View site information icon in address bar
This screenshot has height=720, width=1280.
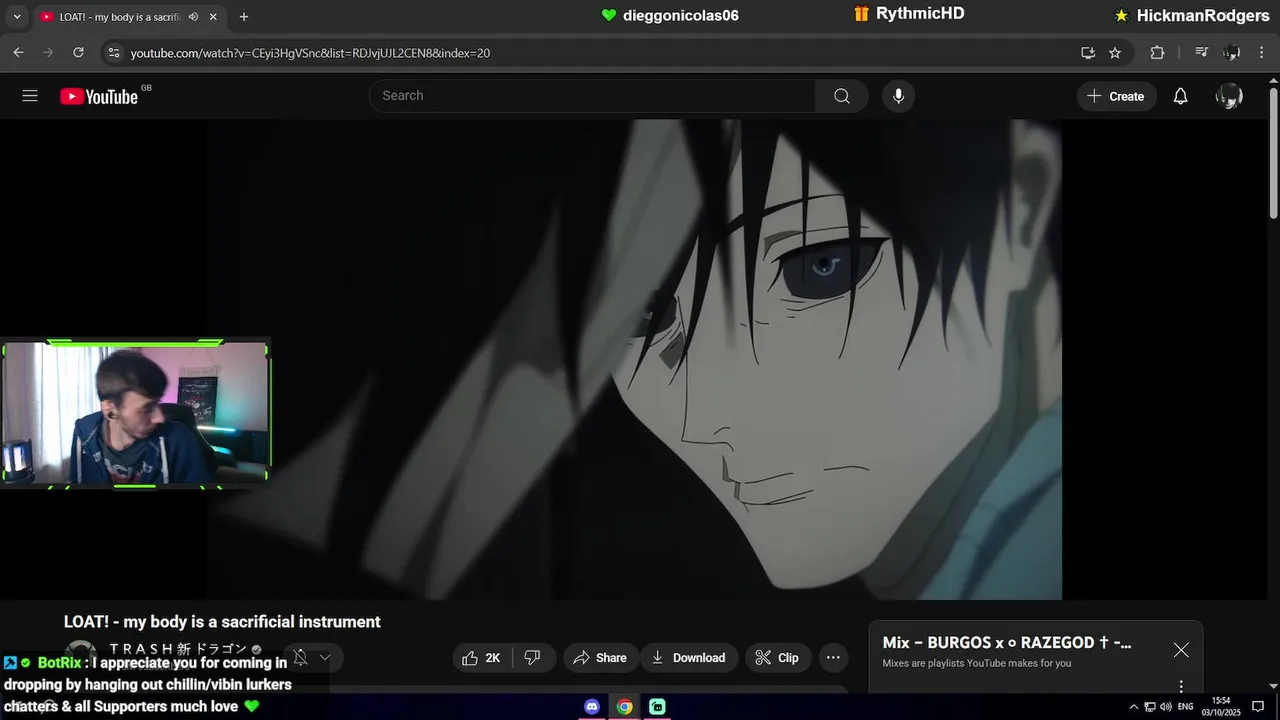pos(113,53)
